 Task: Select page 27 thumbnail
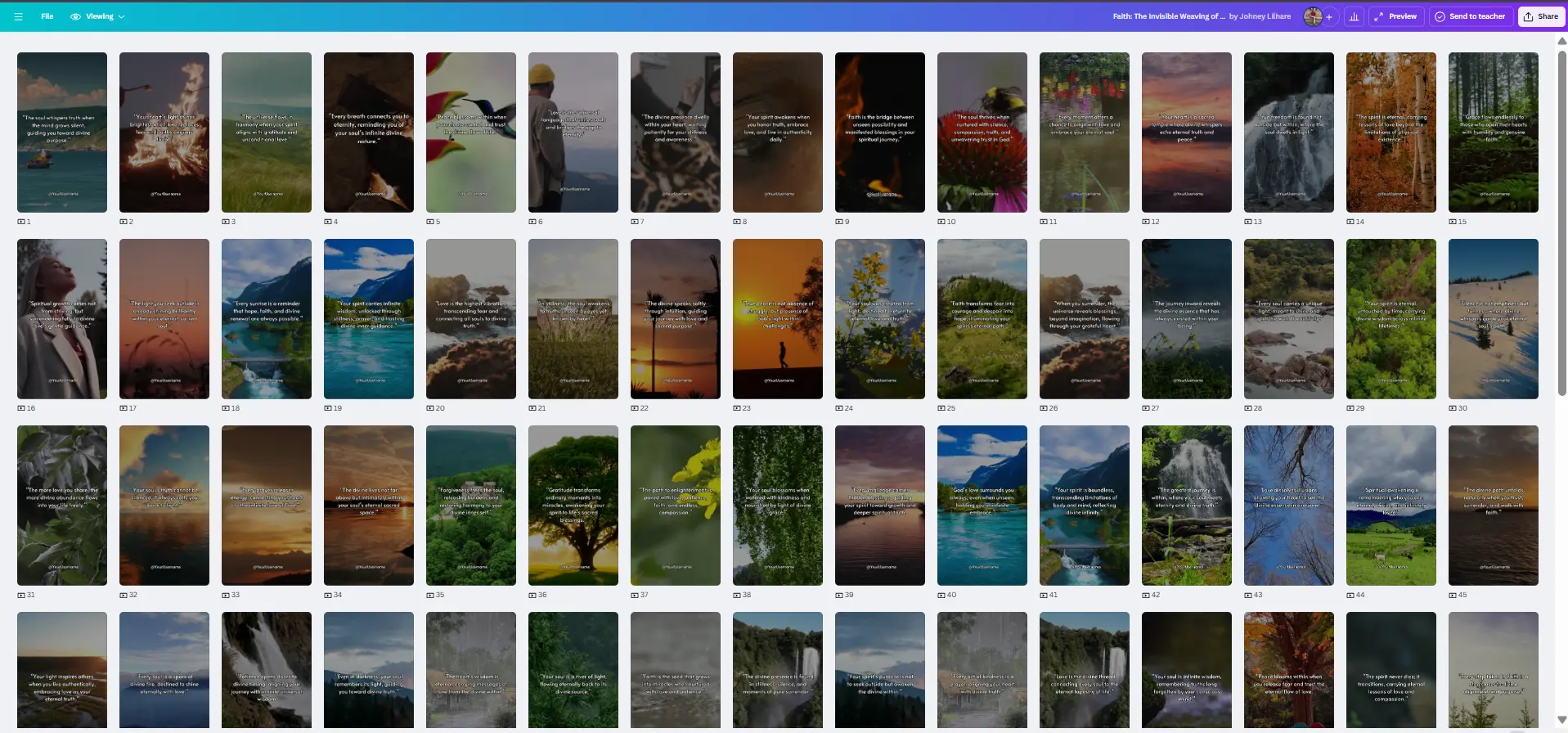click(x=1187, y=319)
